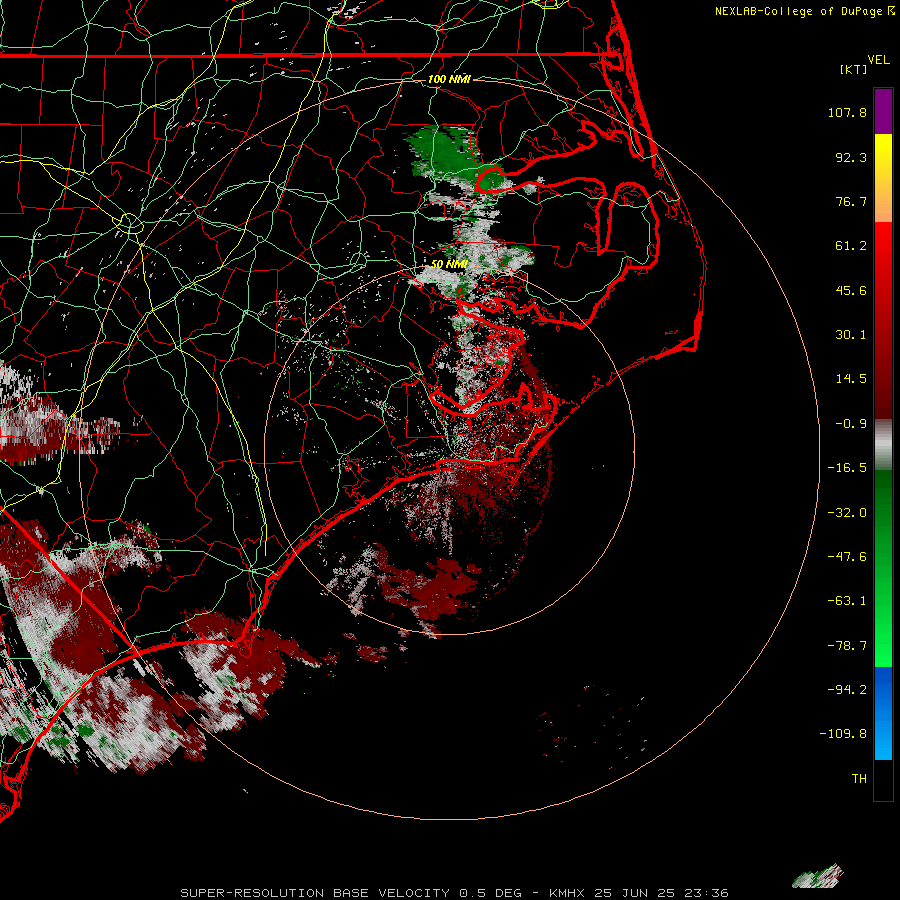Screen dimensions: 900x900
Task: Click the purple segment of velocity color bar
Action: pyautogui.click(x=883, y=111)
